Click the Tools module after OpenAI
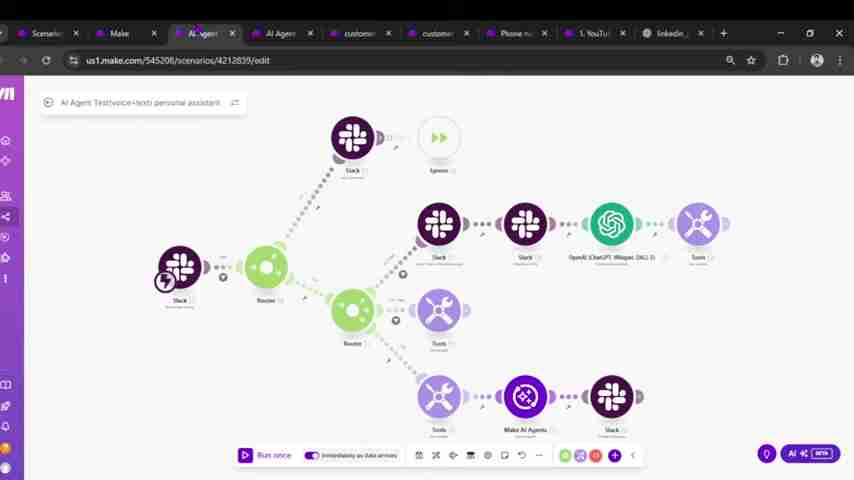 [698, 225]
